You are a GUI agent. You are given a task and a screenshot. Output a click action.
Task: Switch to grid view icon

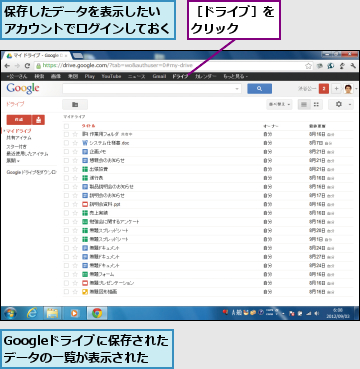pos(316,105)
